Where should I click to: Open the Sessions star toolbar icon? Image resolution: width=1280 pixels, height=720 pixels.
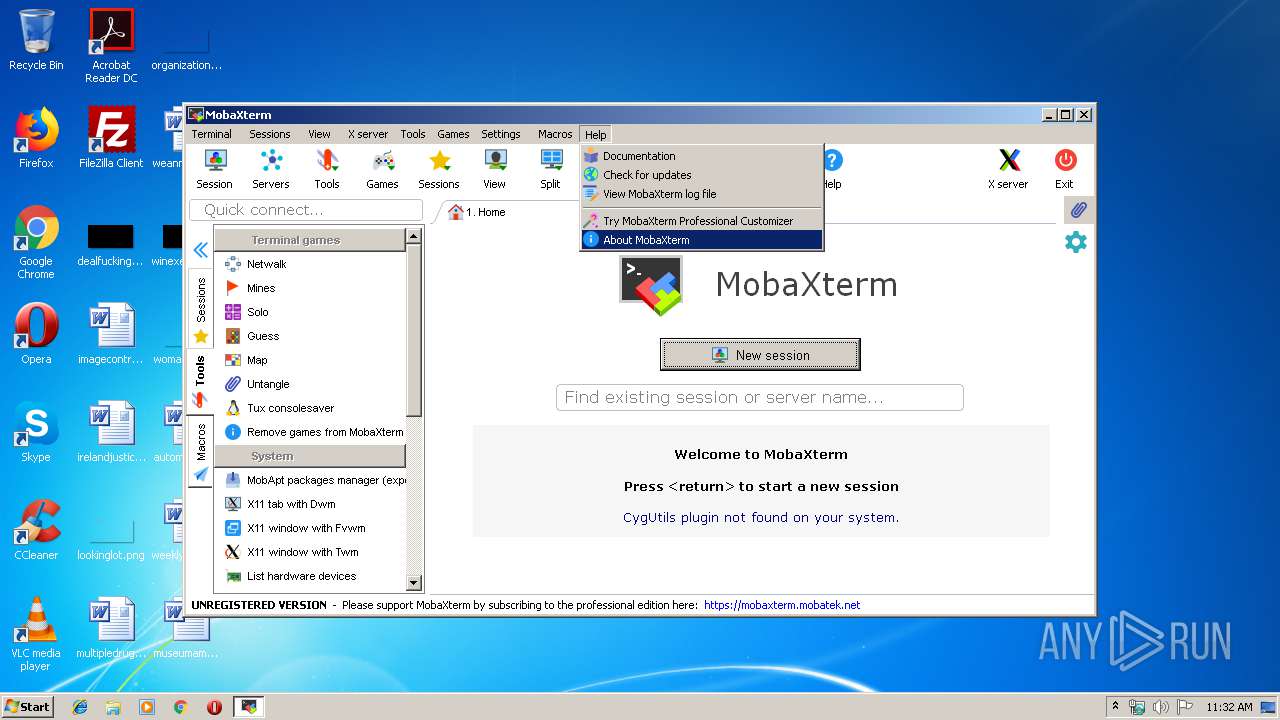point(439,169)
